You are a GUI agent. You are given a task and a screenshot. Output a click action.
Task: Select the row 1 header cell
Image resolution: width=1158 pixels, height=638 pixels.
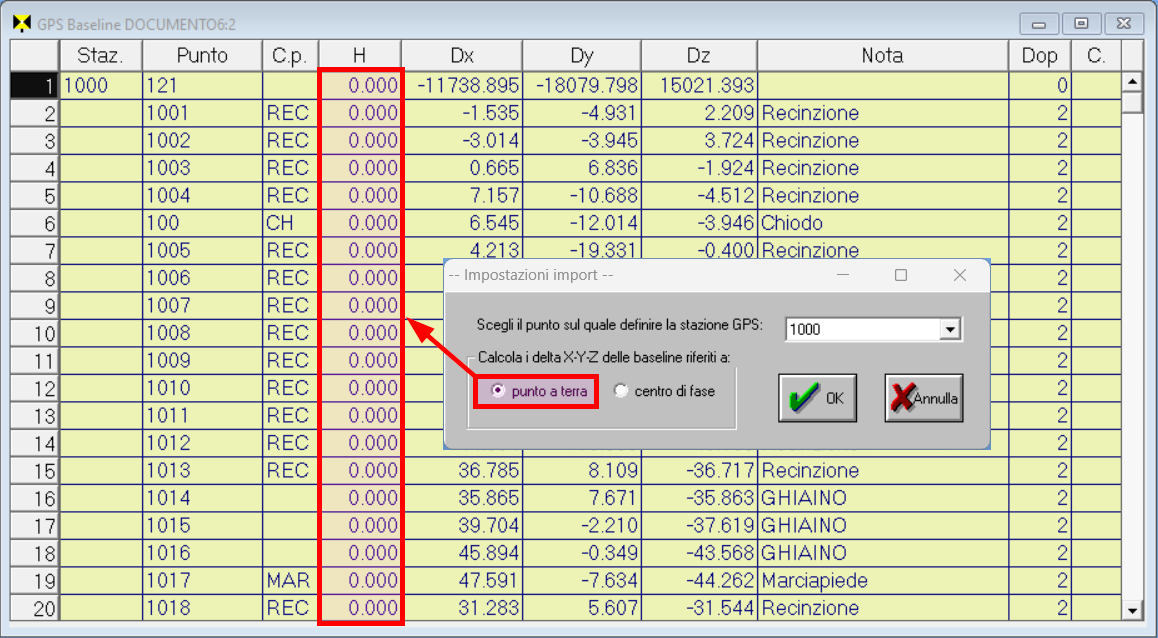point(35,86)
